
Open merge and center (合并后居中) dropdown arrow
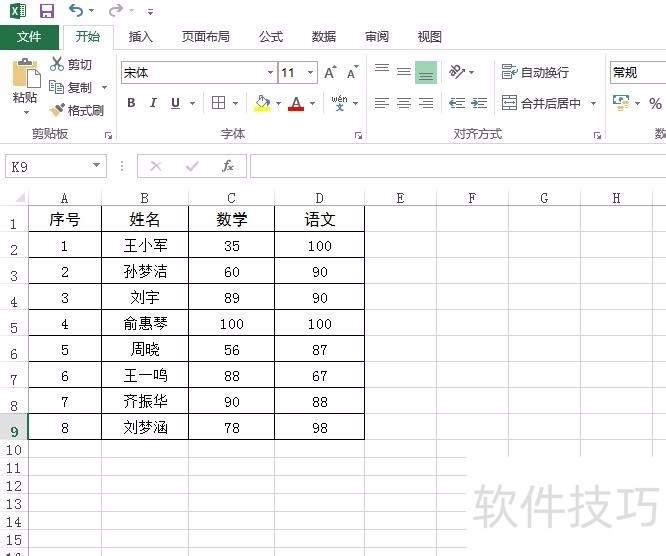[593, 103]
